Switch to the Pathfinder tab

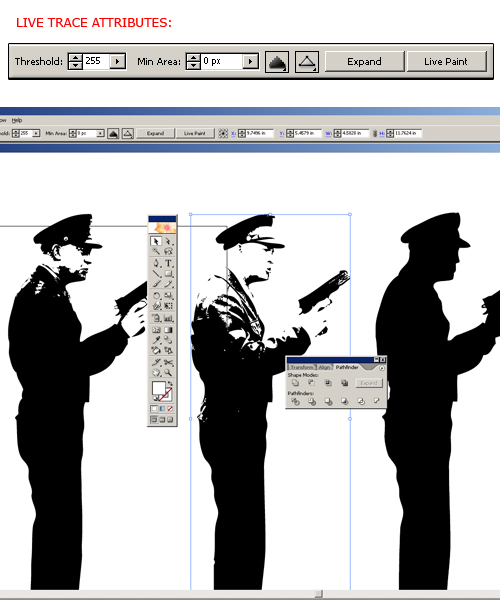point(347,367)
